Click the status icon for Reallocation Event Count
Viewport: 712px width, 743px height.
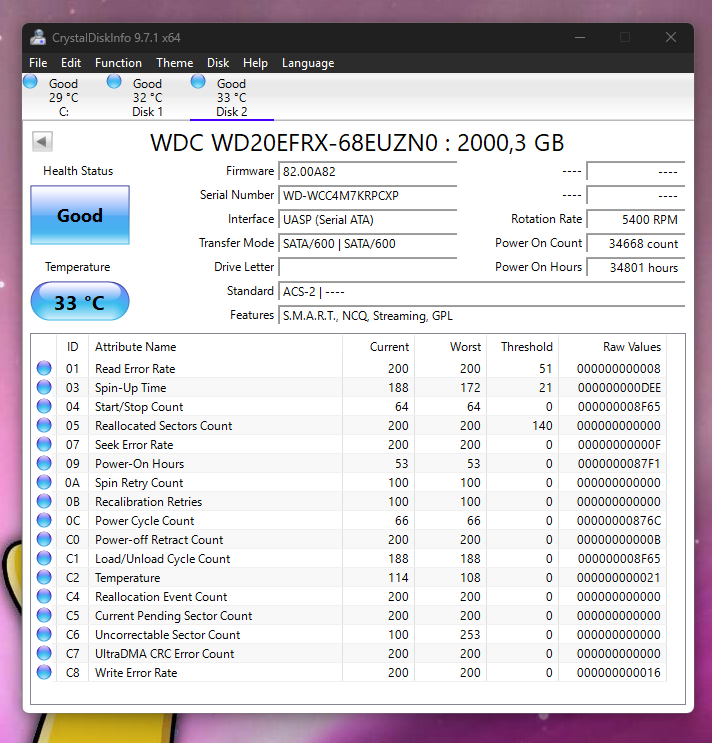(44, 596)
